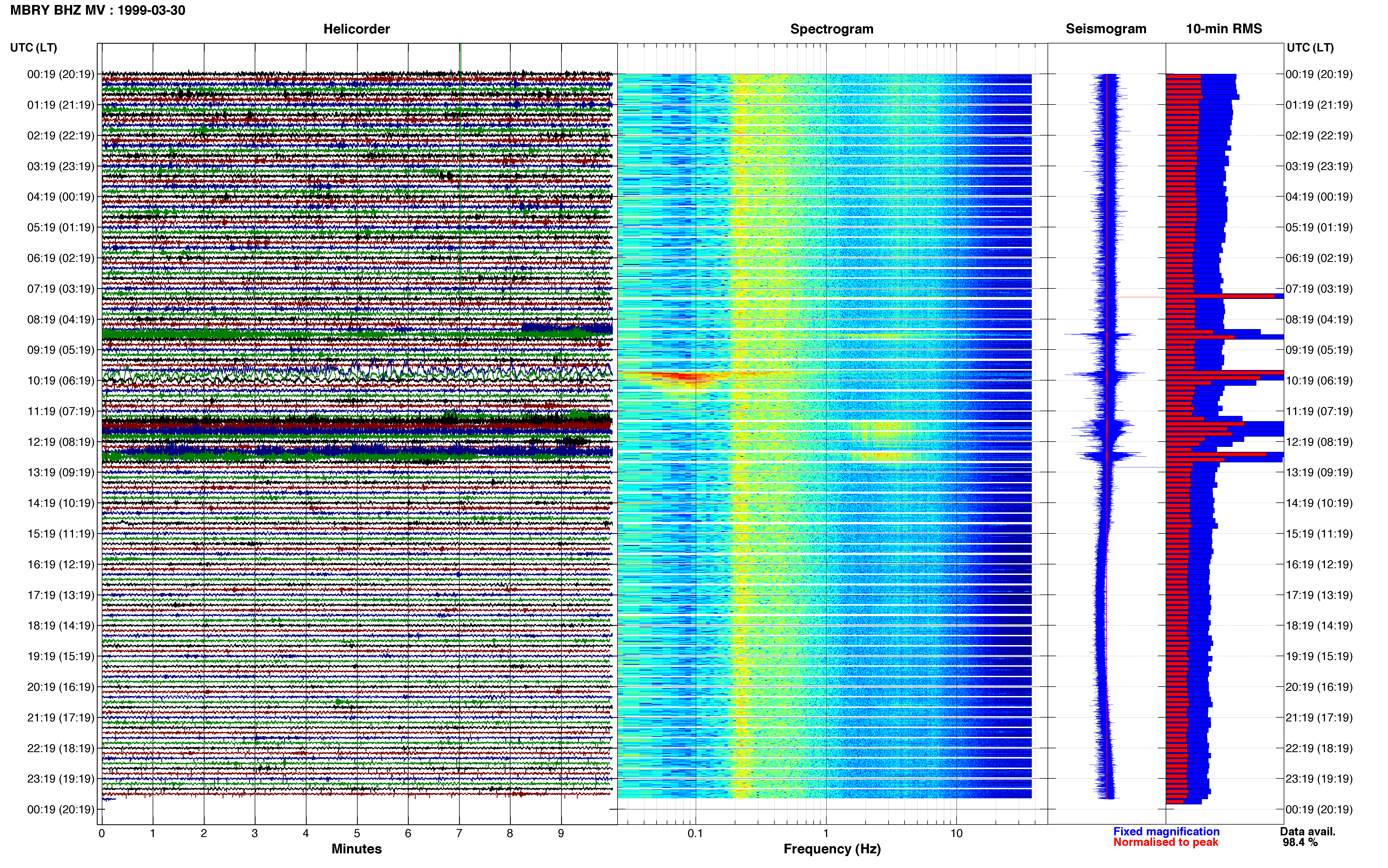Click minute tick "5" under the Helicorder
Image resolution: width=1388 pixels, height=868 pixels.
(357, 833)
